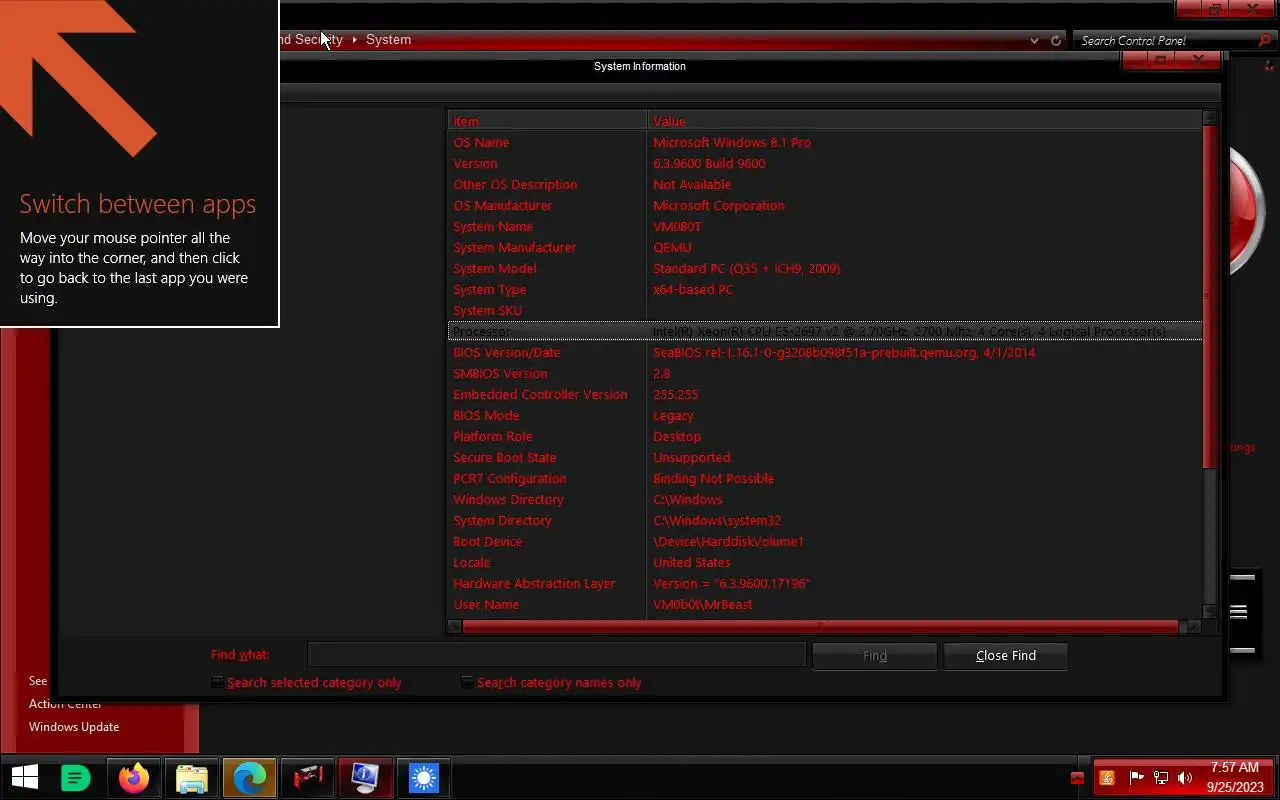1280x800 pixels.
Task: Switch to Microsoft Edge in the taskbar
Action: [250, 778]
